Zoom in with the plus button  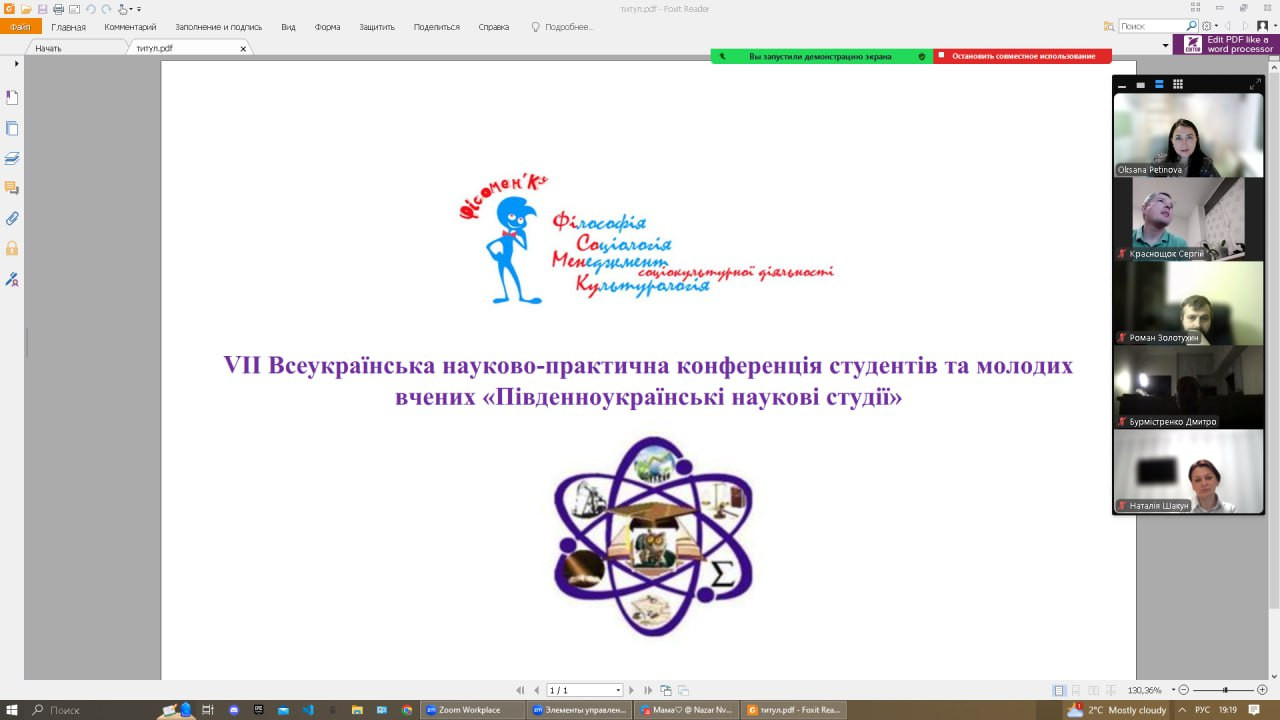tap(1262, 690)
